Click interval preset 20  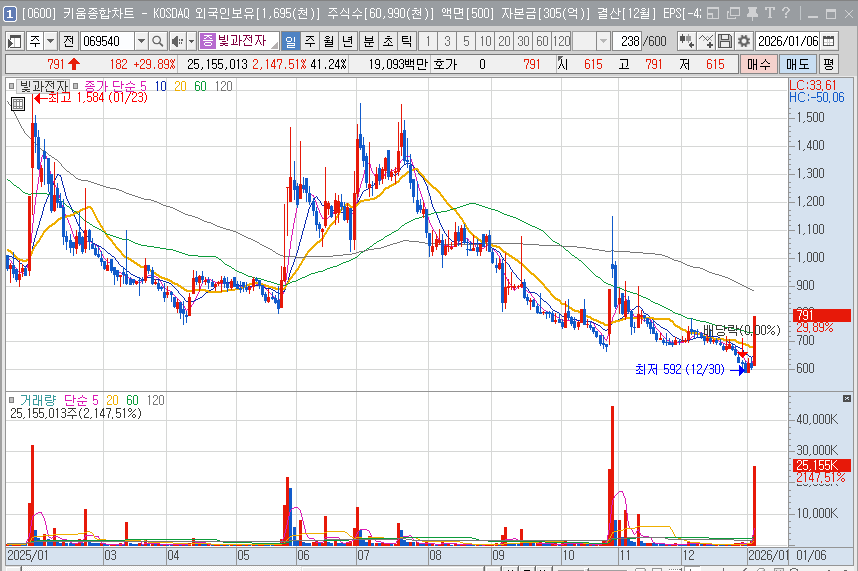pos(505,41)
